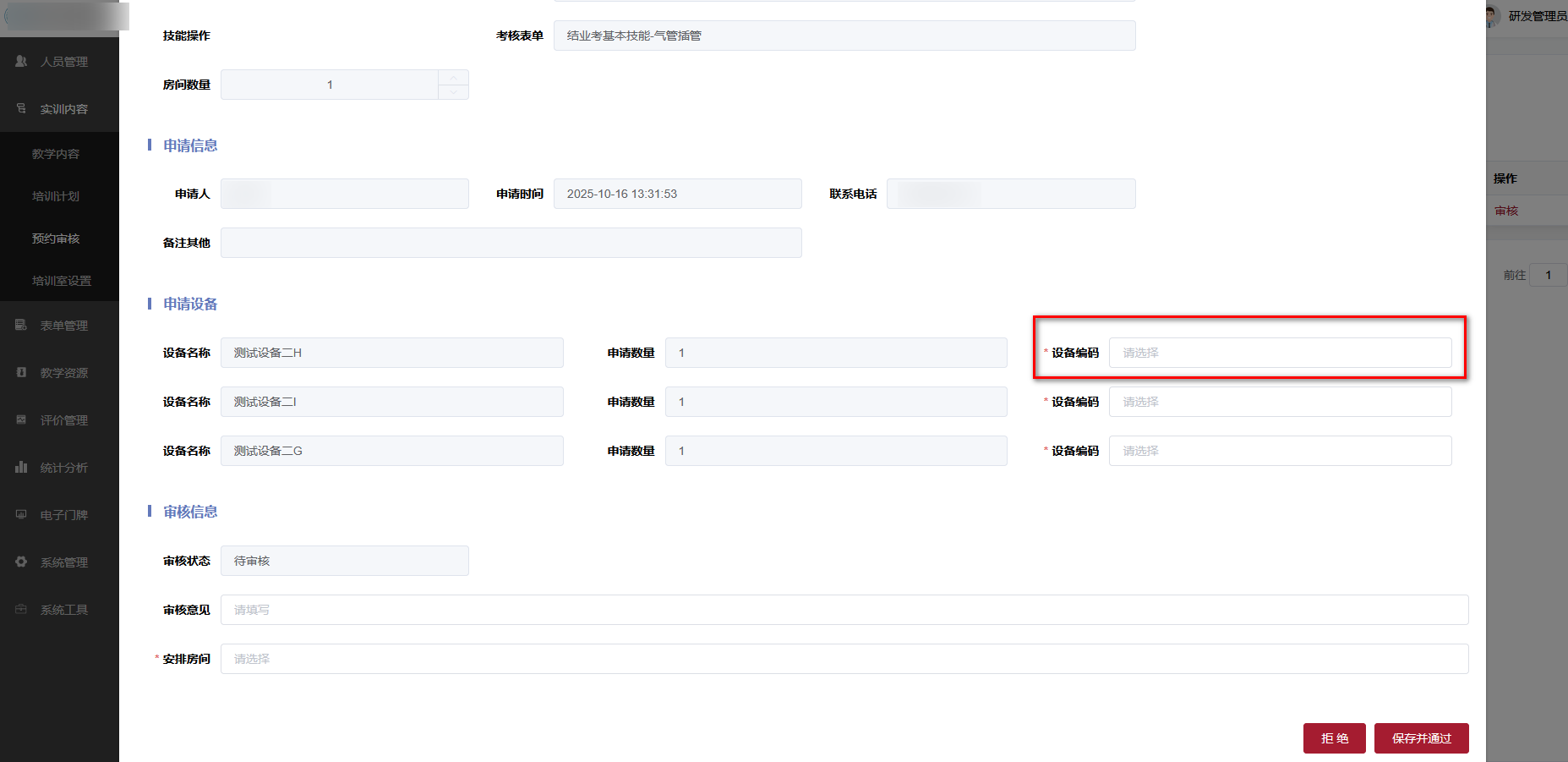
Task: Click the 研发管理员 user name
Action: pyautogui.click(x=1538, y=16)
